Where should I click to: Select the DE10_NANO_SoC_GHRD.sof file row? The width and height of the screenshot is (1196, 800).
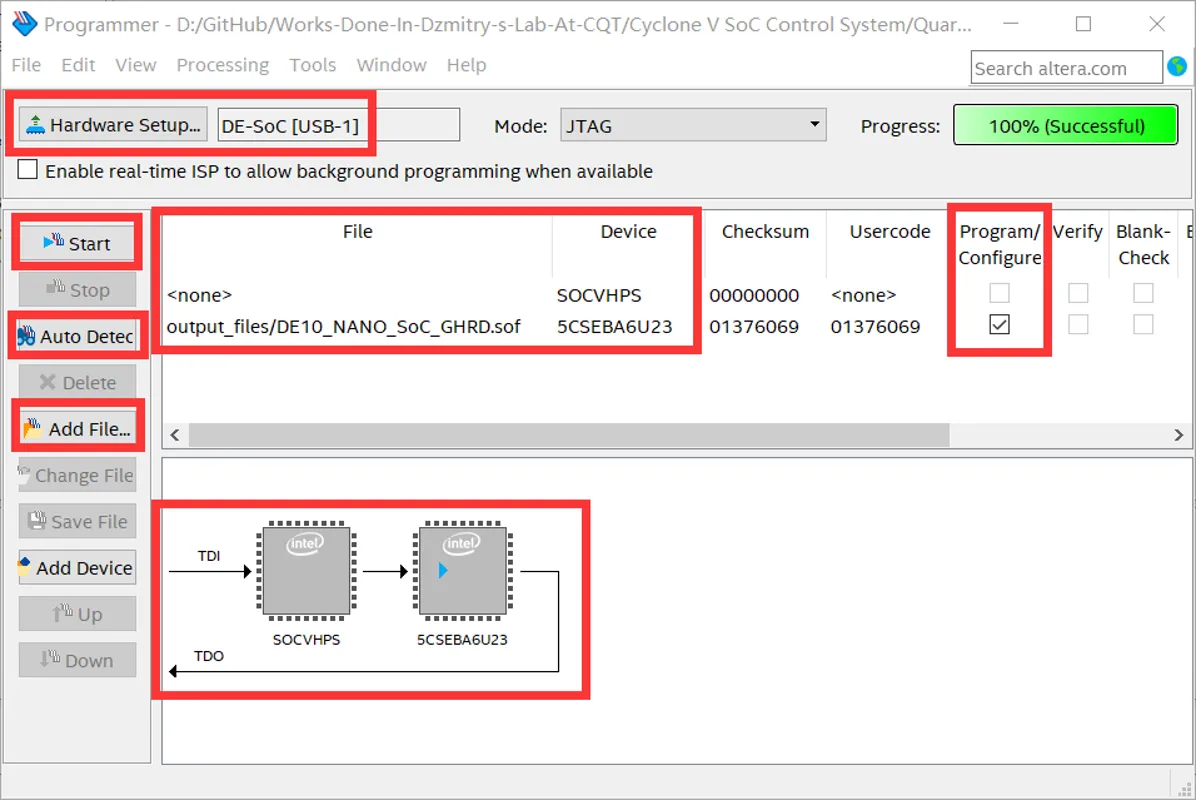coord(343,326)
